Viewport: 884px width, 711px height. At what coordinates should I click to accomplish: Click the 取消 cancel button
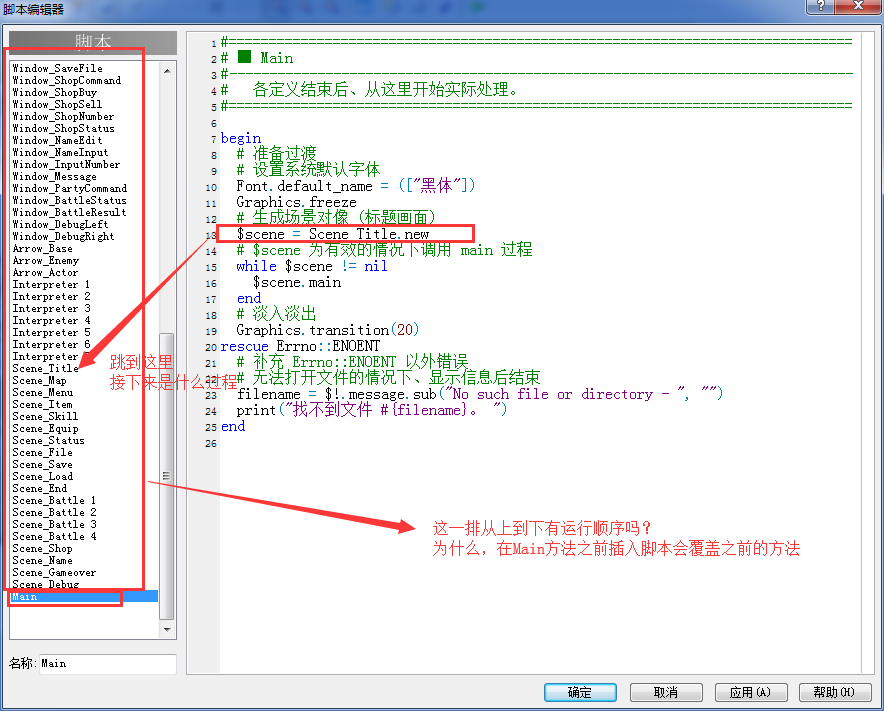click(x=666, y=692)
